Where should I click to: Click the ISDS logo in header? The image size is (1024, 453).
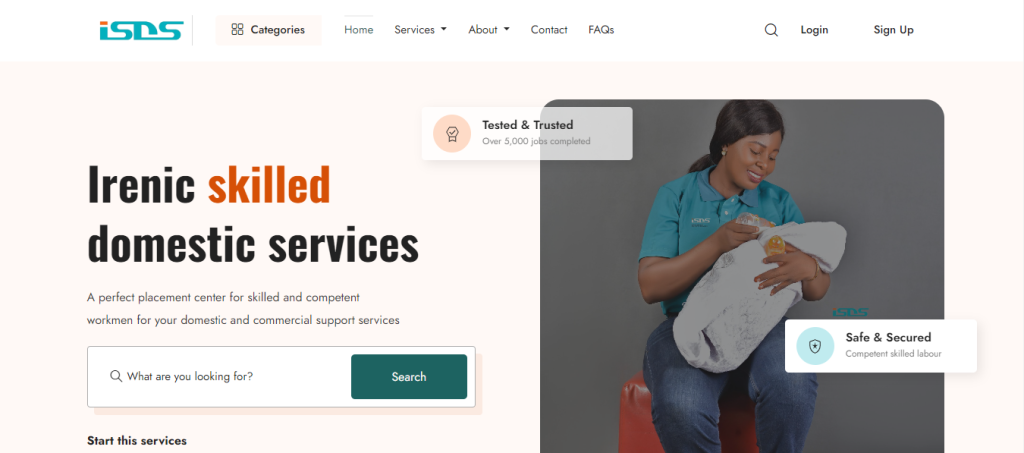(x=141, y=30)
